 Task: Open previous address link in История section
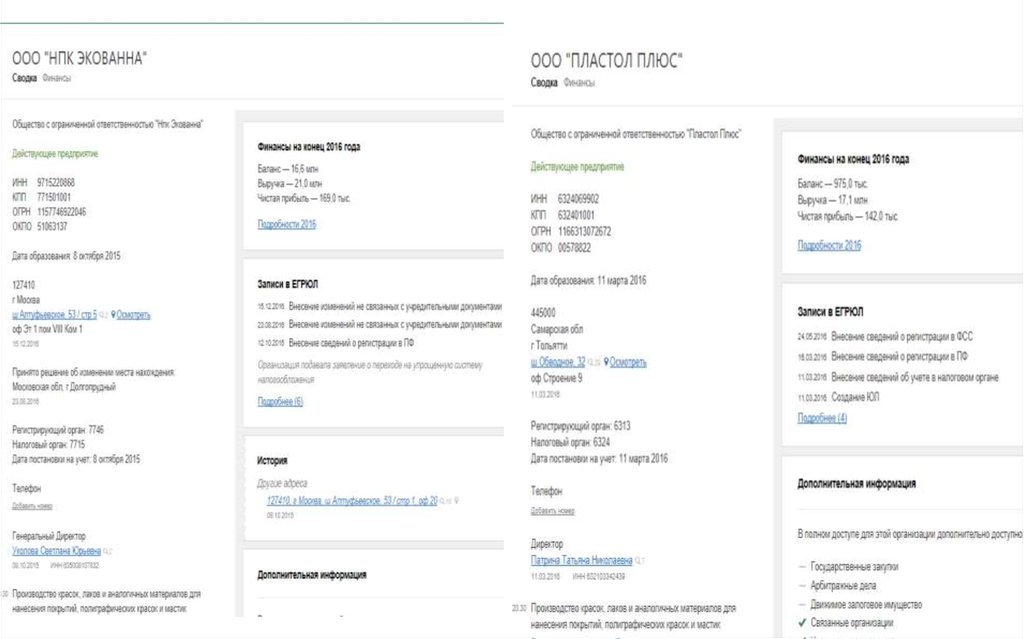click(x=352, y=501)
